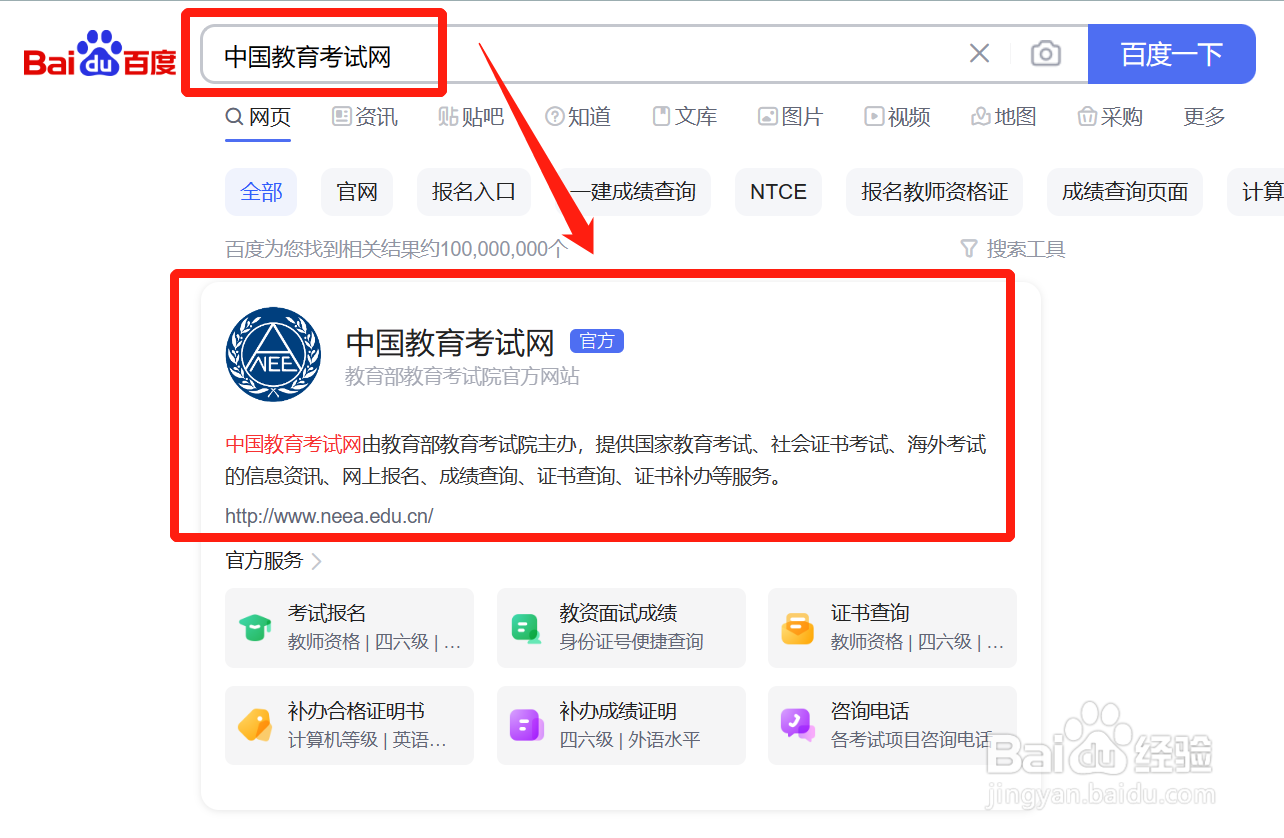Open the 中国教育考试网 result title

click(x=450, y=343)
